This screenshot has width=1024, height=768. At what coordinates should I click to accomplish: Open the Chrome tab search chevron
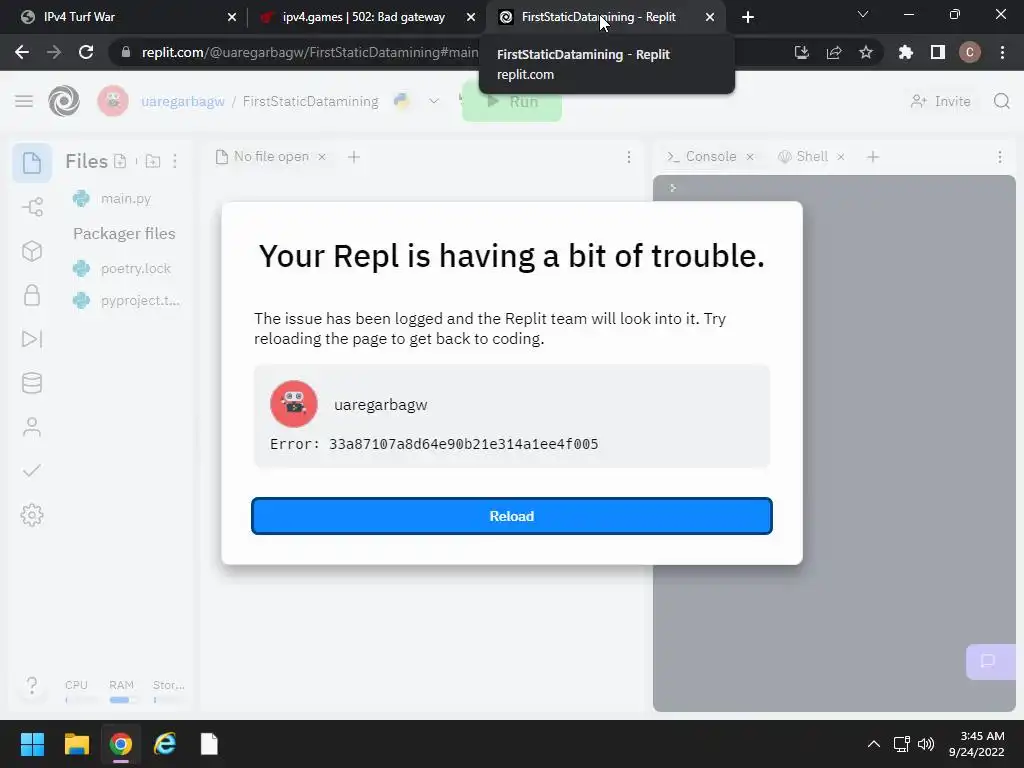(863, 14)
